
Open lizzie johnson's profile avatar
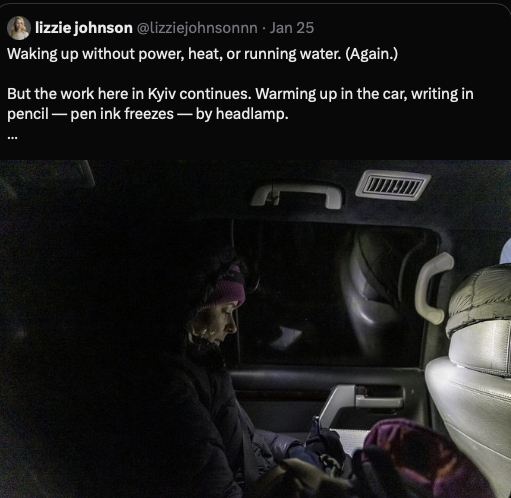[18, 28]
